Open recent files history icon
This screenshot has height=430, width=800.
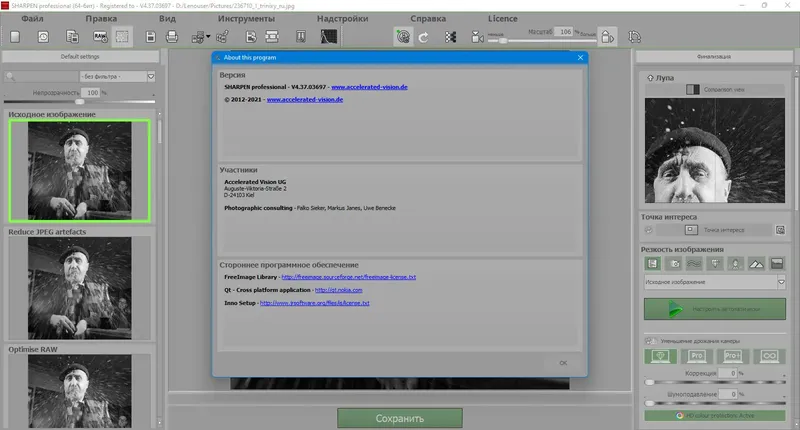(x=43, y=37)
